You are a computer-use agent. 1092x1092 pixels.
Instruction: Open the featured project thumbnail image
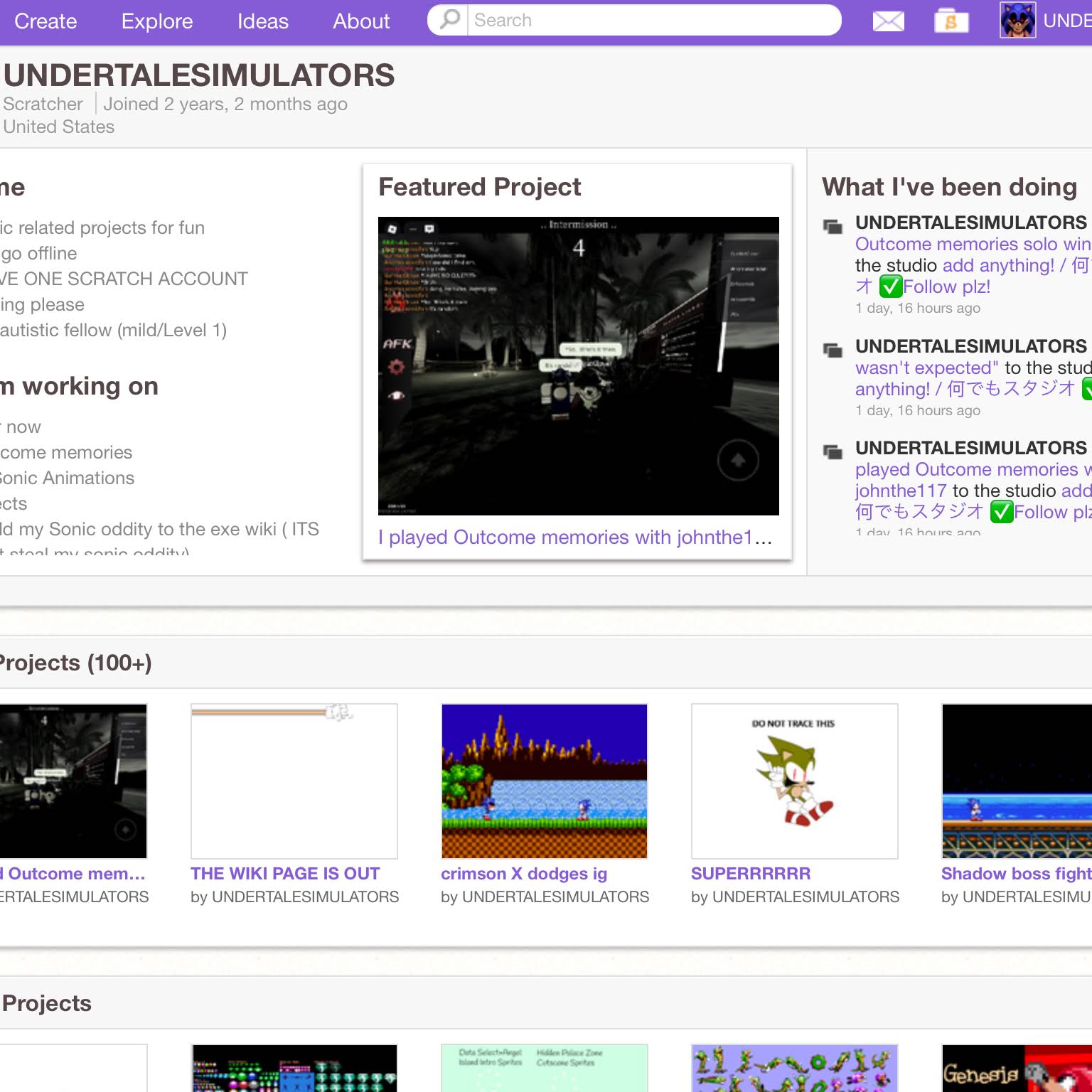(x=579, y=366)
